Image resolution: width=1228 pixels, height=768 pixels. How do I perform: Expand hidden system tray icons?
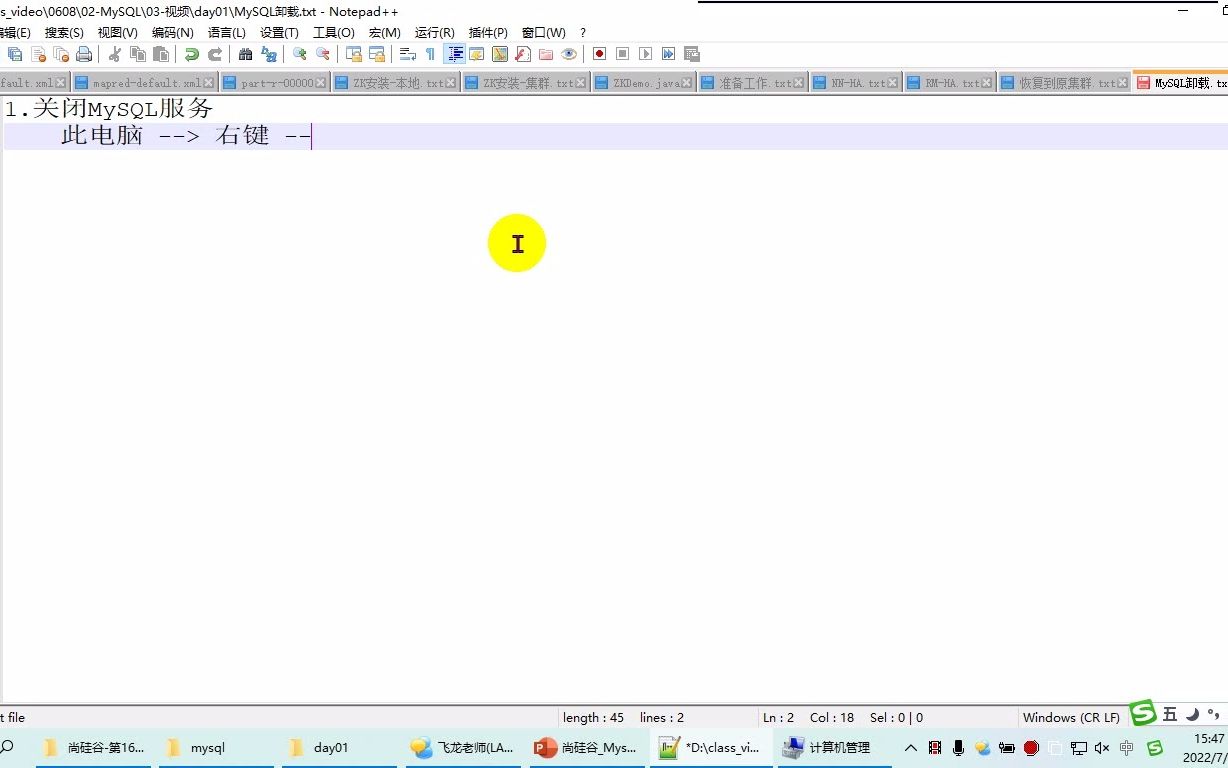click(910, 747)
